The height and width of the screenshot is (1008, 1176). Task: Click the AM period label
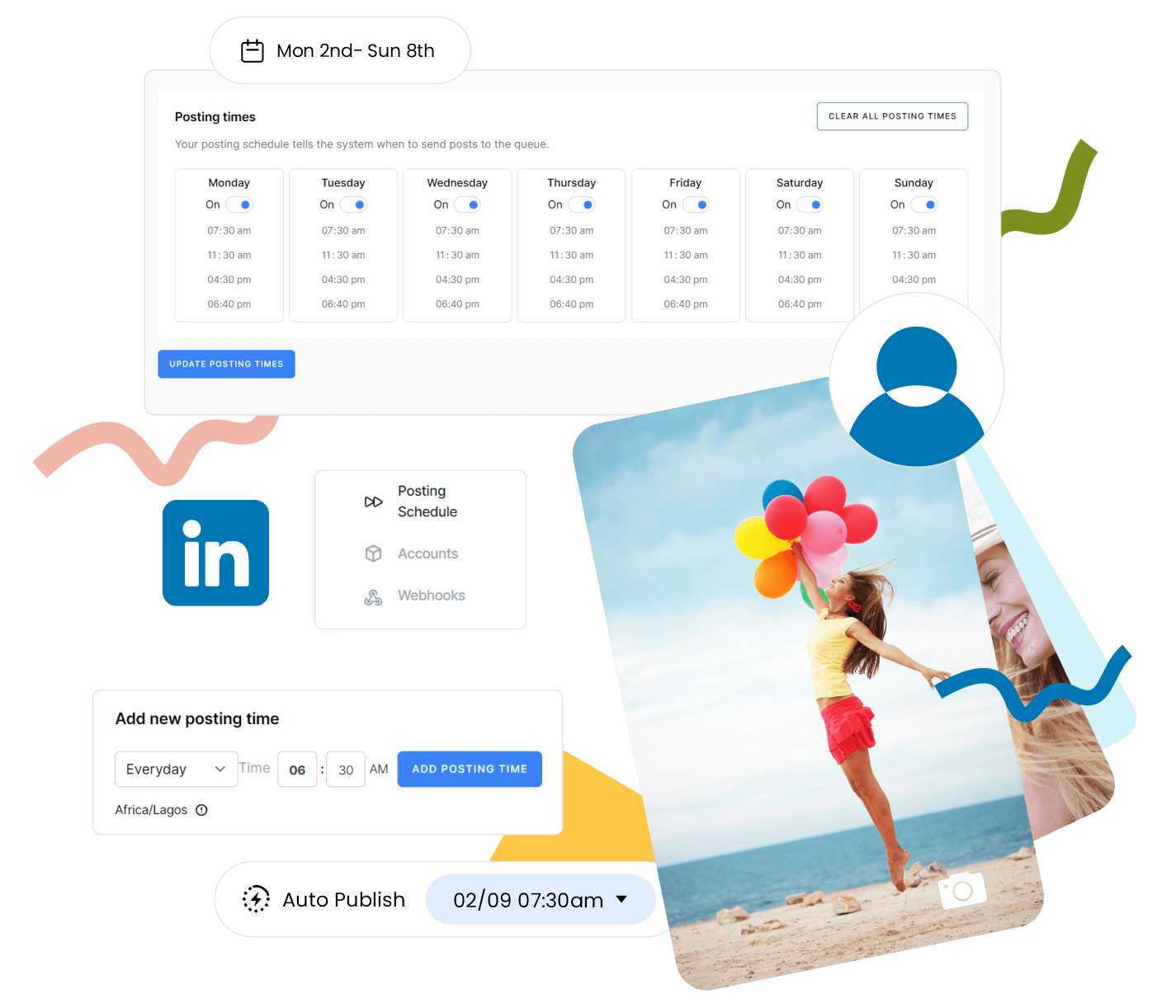click(x=379, y=769)
